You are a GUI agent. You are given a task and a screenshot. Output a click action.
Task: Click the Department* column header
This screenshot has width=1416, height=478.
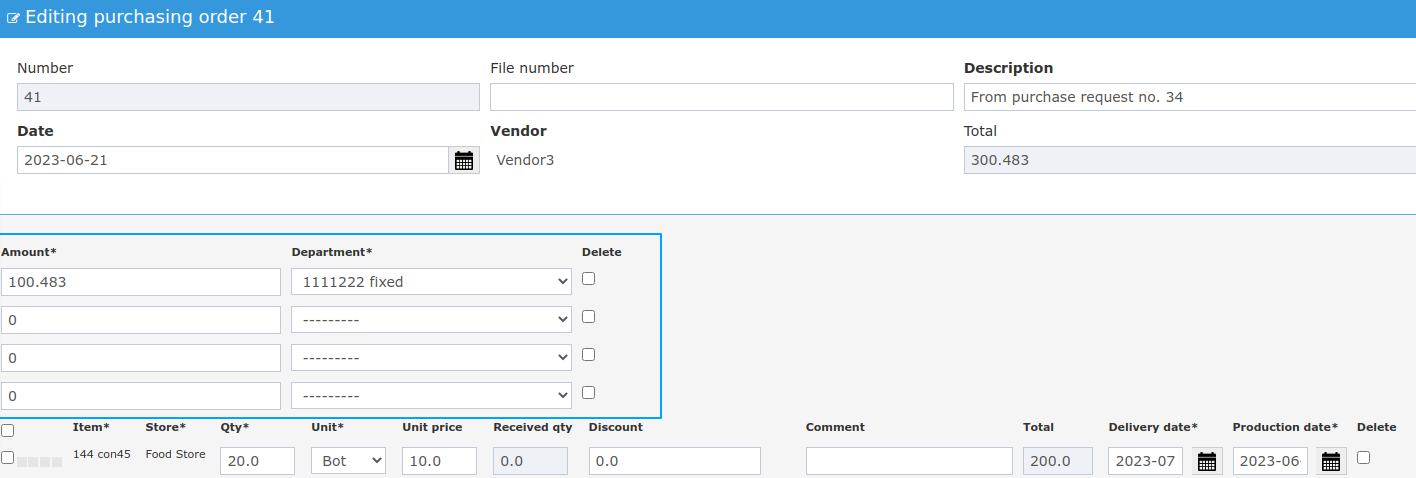[331, 252]
